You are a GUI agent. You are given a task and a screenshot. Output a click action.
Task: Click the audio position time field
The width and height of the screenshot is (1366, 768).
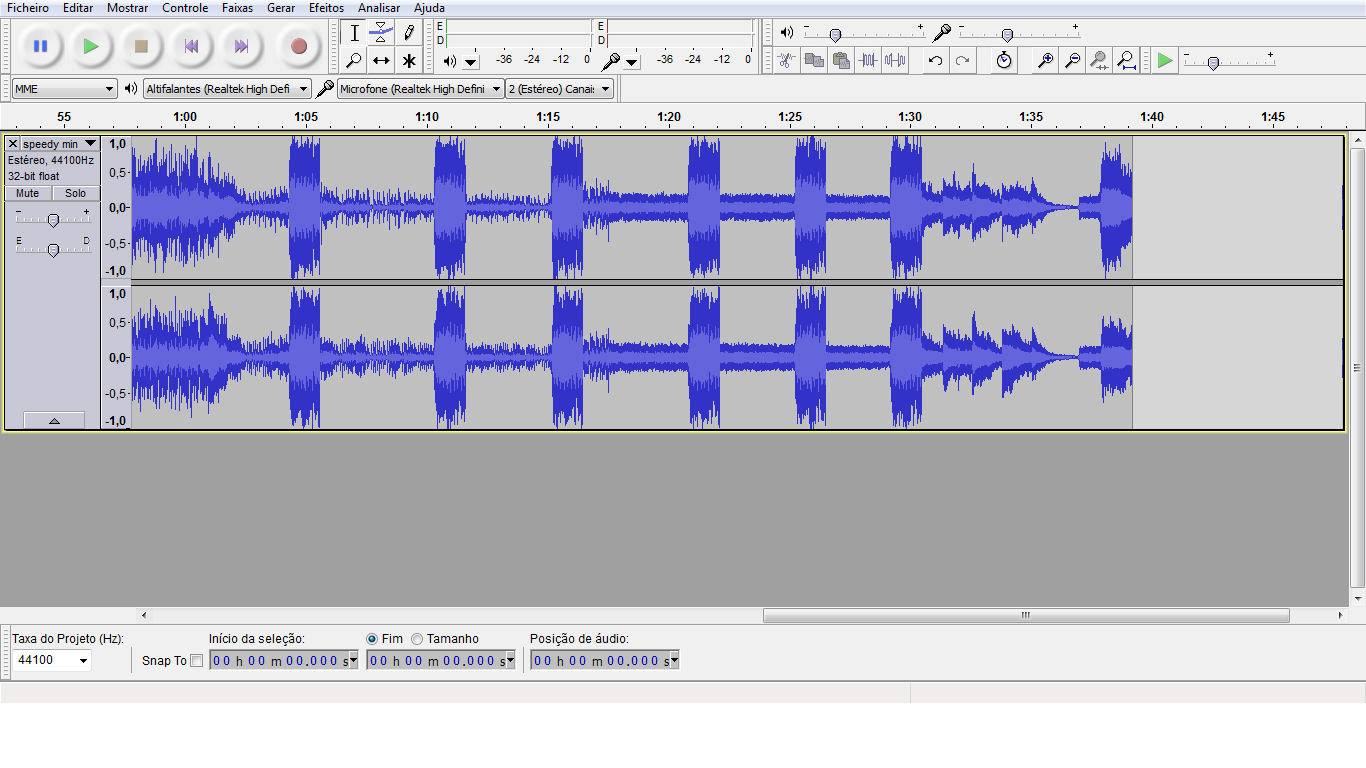(x=604, y=660)
